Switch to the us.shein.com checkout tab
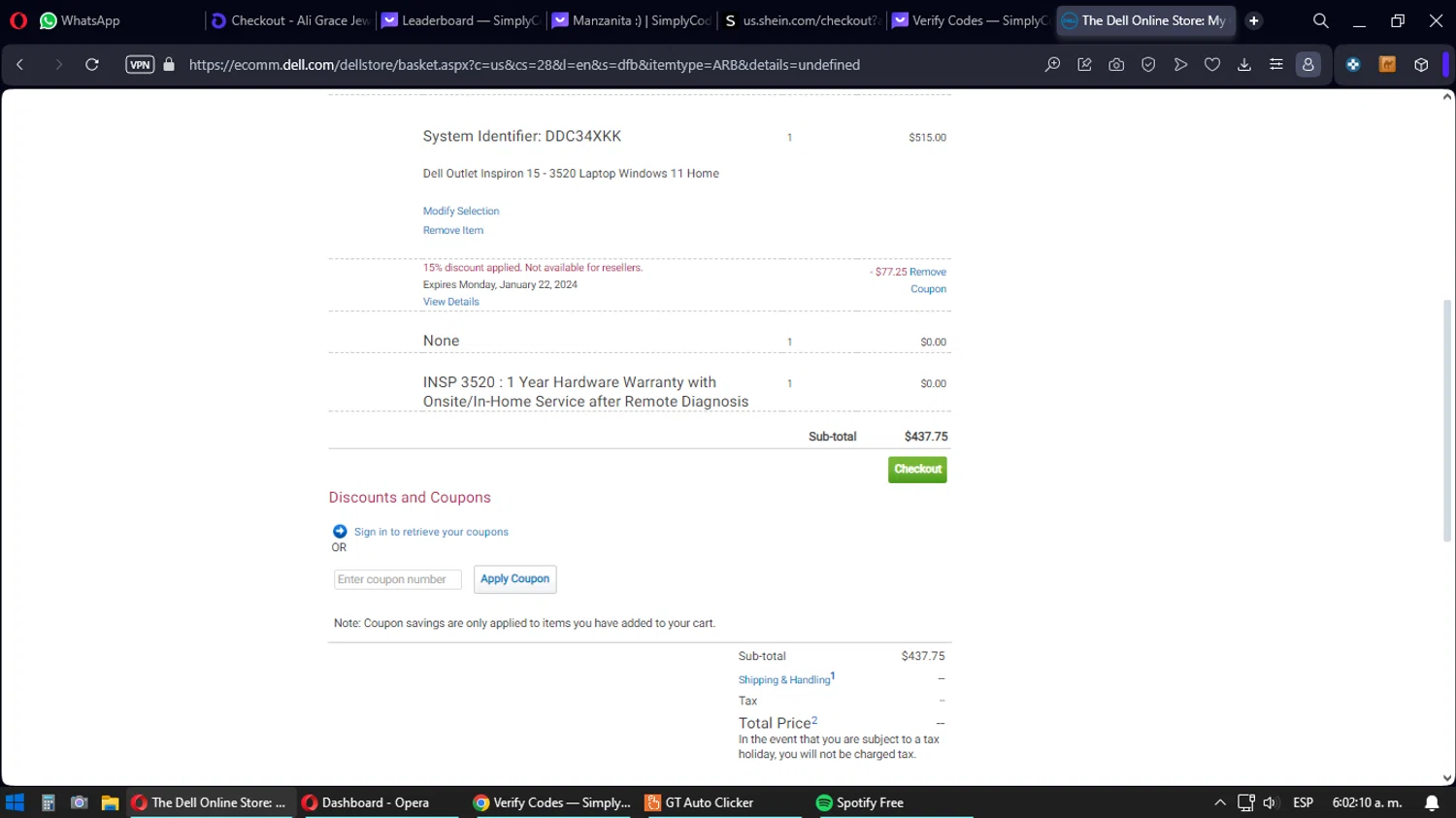 [x=802, y=20]
